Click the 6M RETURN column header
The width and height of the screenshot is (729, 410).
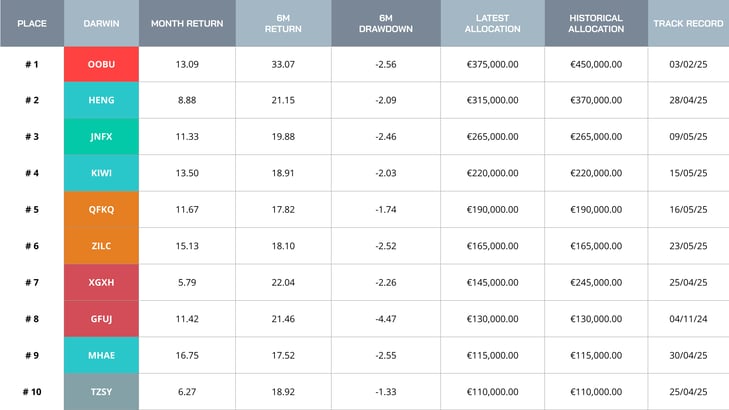point(283,23)
